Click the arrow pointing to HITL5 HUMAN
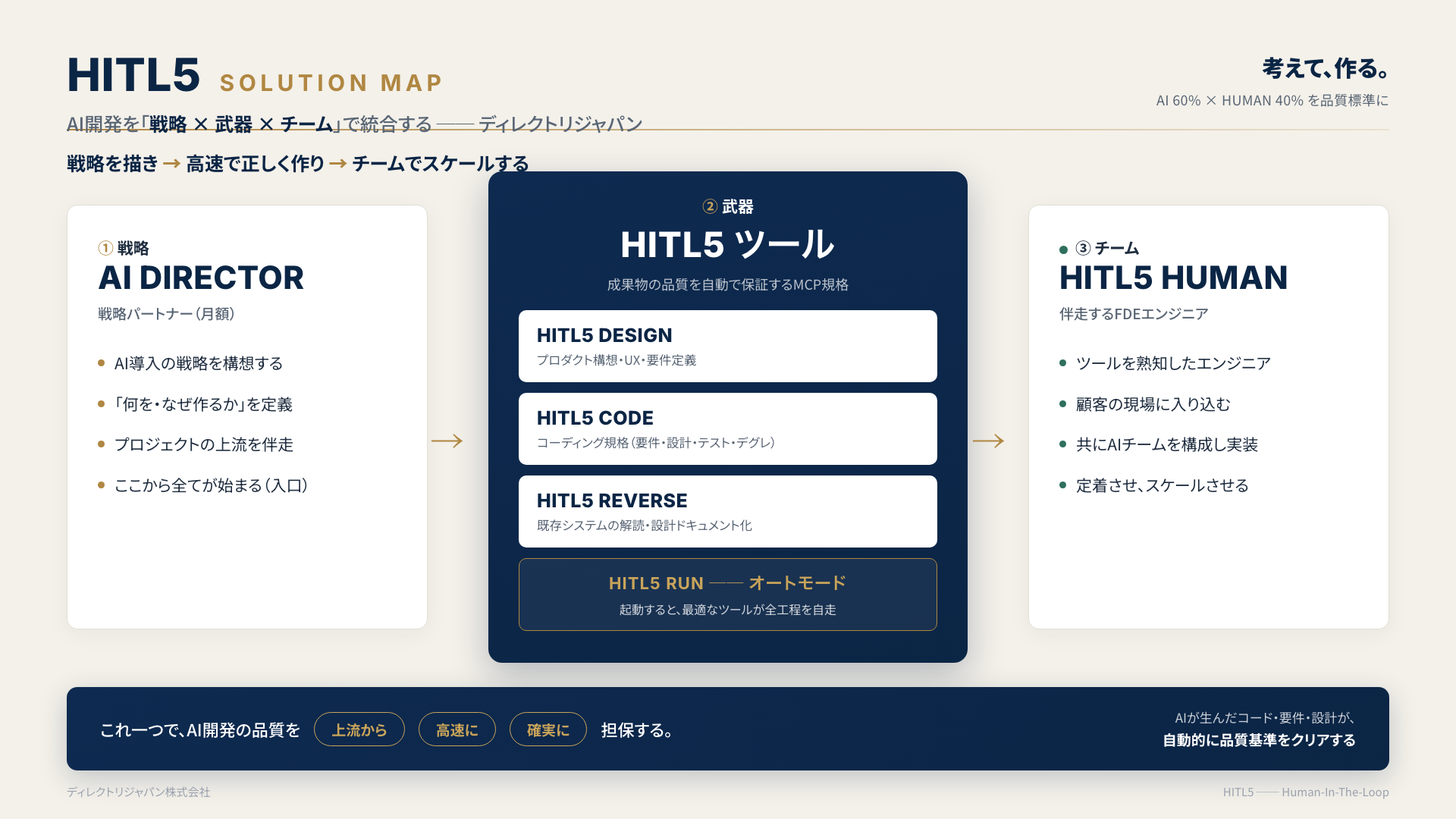Screen dimensions: 1456x819 coord(988,441)
